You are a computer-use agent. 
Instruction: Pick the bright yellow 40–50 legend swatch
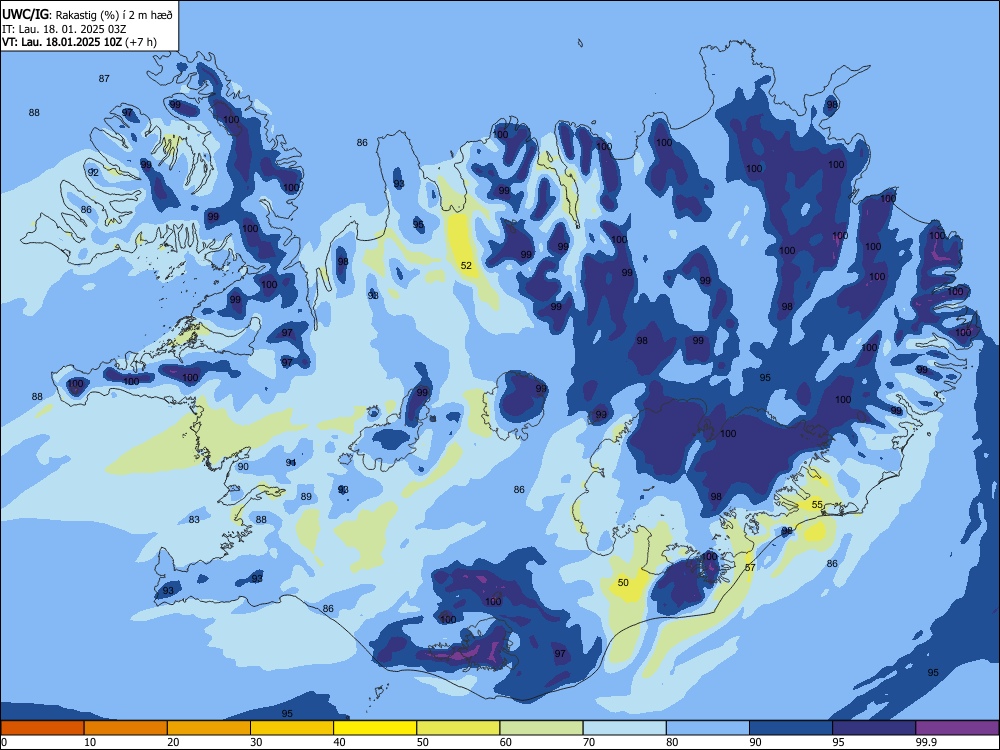pos(375,728)
